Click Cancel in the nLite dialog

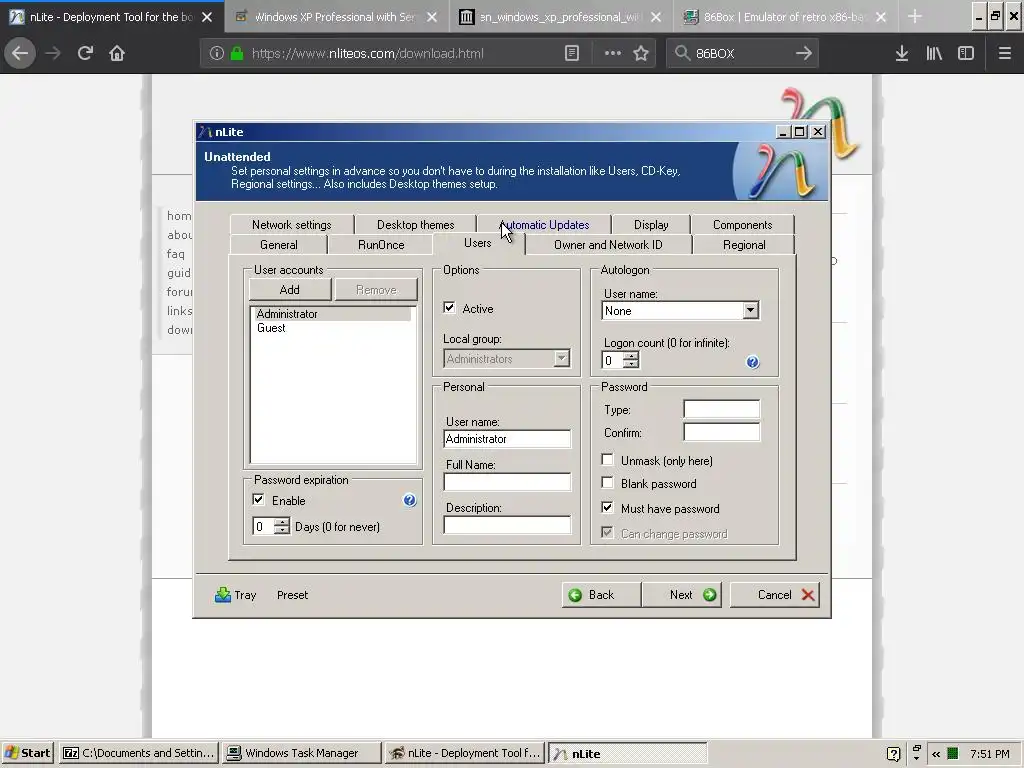pos(775,595)
